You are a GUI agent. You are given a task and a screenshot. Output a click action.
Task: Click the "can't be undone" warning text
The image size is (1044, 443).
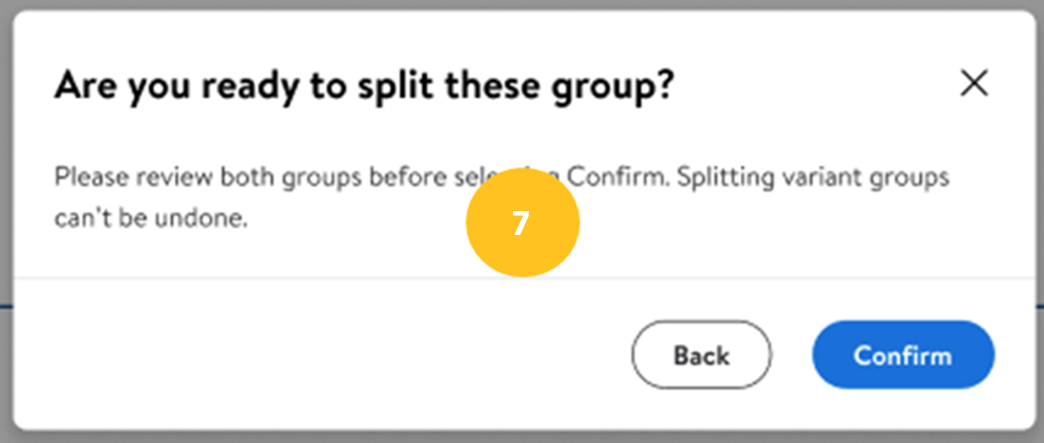[150, 219]
